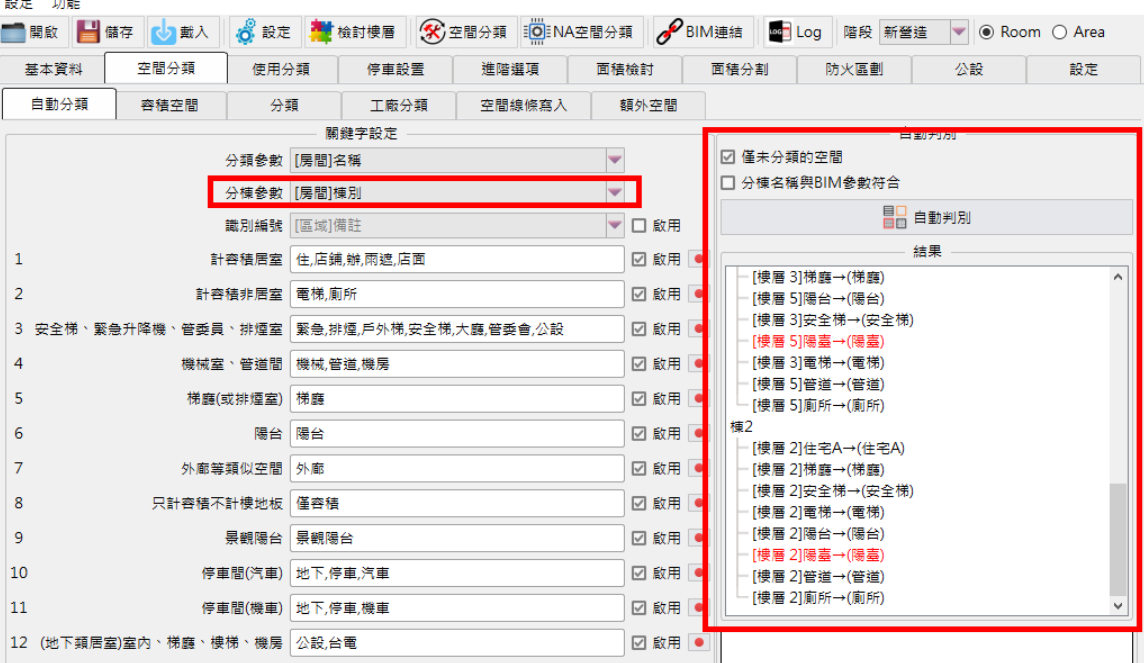The height and width of the screenshot is (663, 1144).
Task: Click the 載入 download icon
Action: coord(163,32)
